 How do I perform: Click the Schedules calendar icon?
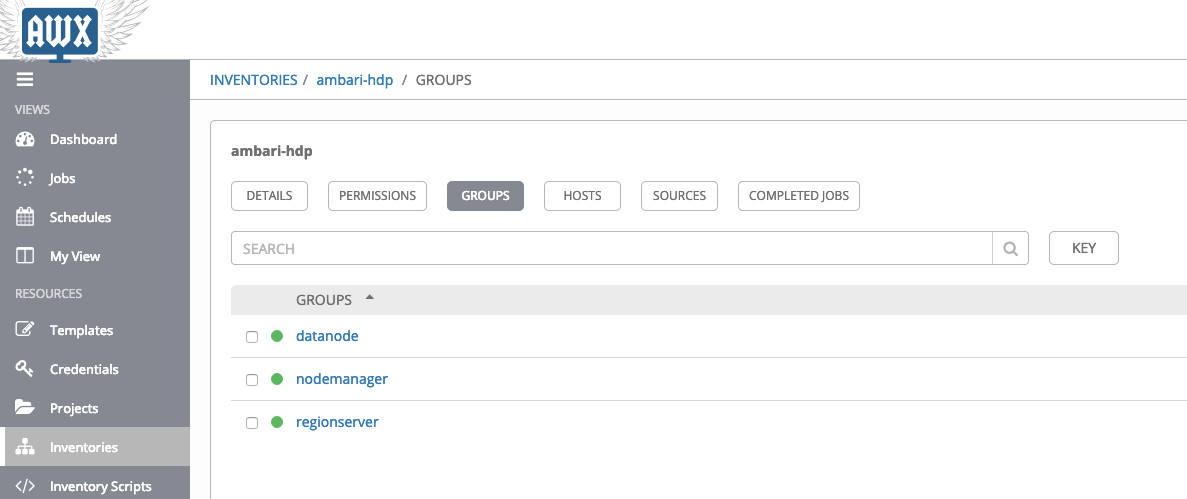25,217
